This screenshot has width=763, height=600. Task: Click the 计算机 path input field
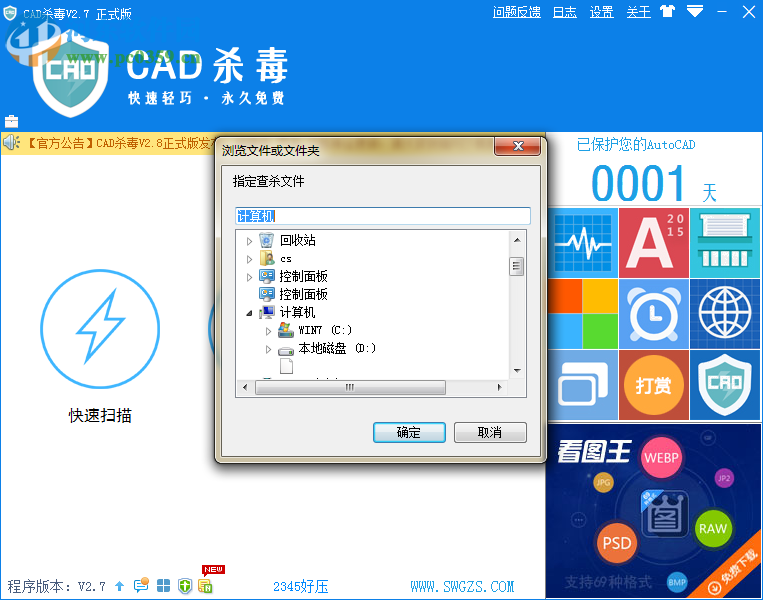(383, 216)
